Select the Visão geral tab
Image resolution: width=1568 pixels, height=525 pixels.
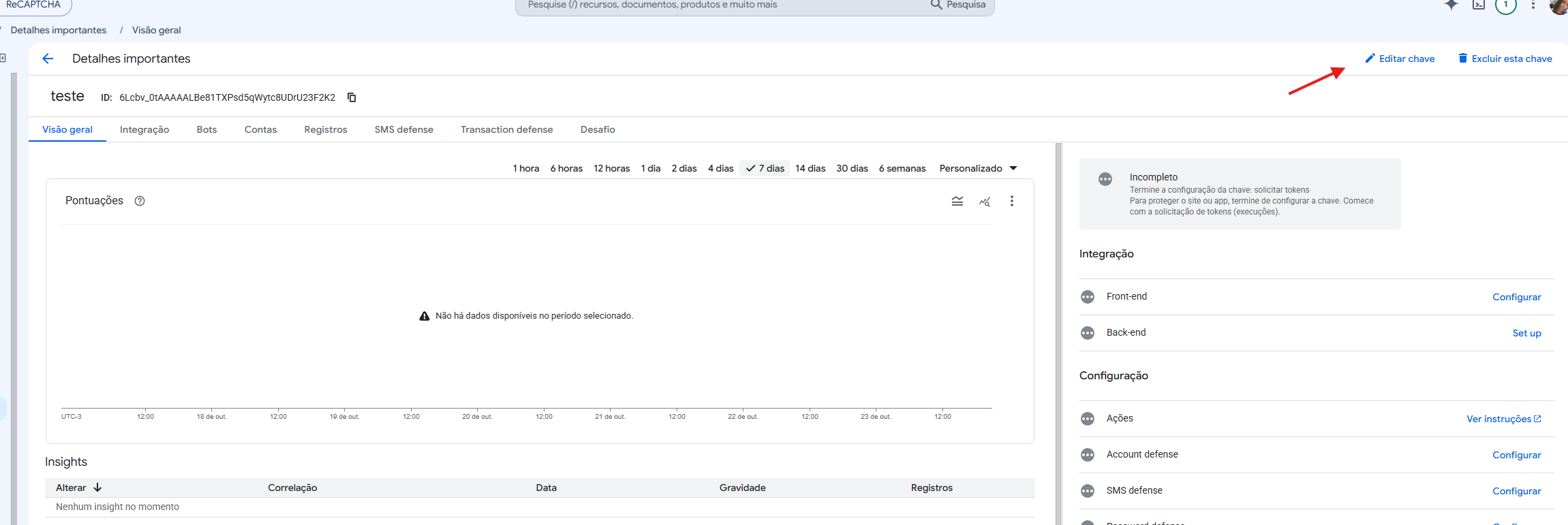[x=67, y=129]
